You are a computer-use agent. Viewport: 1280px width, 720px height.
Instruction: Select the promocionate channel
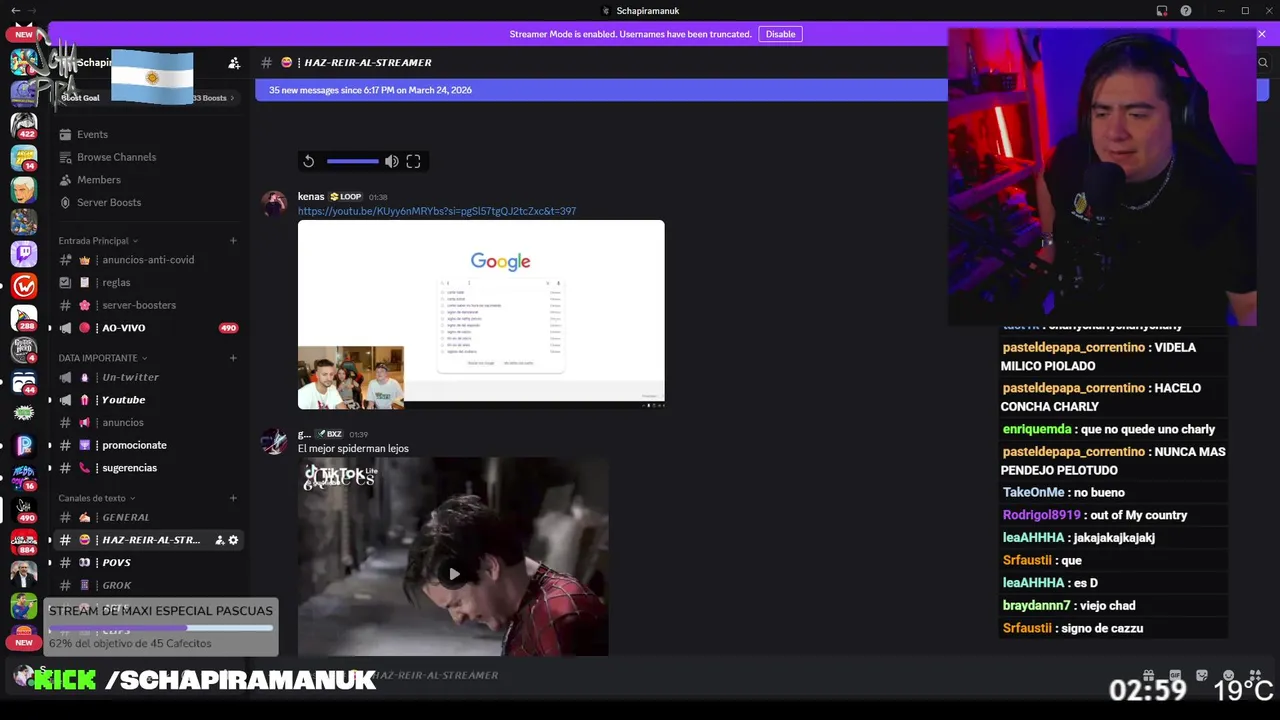click(x=147, y=445)
